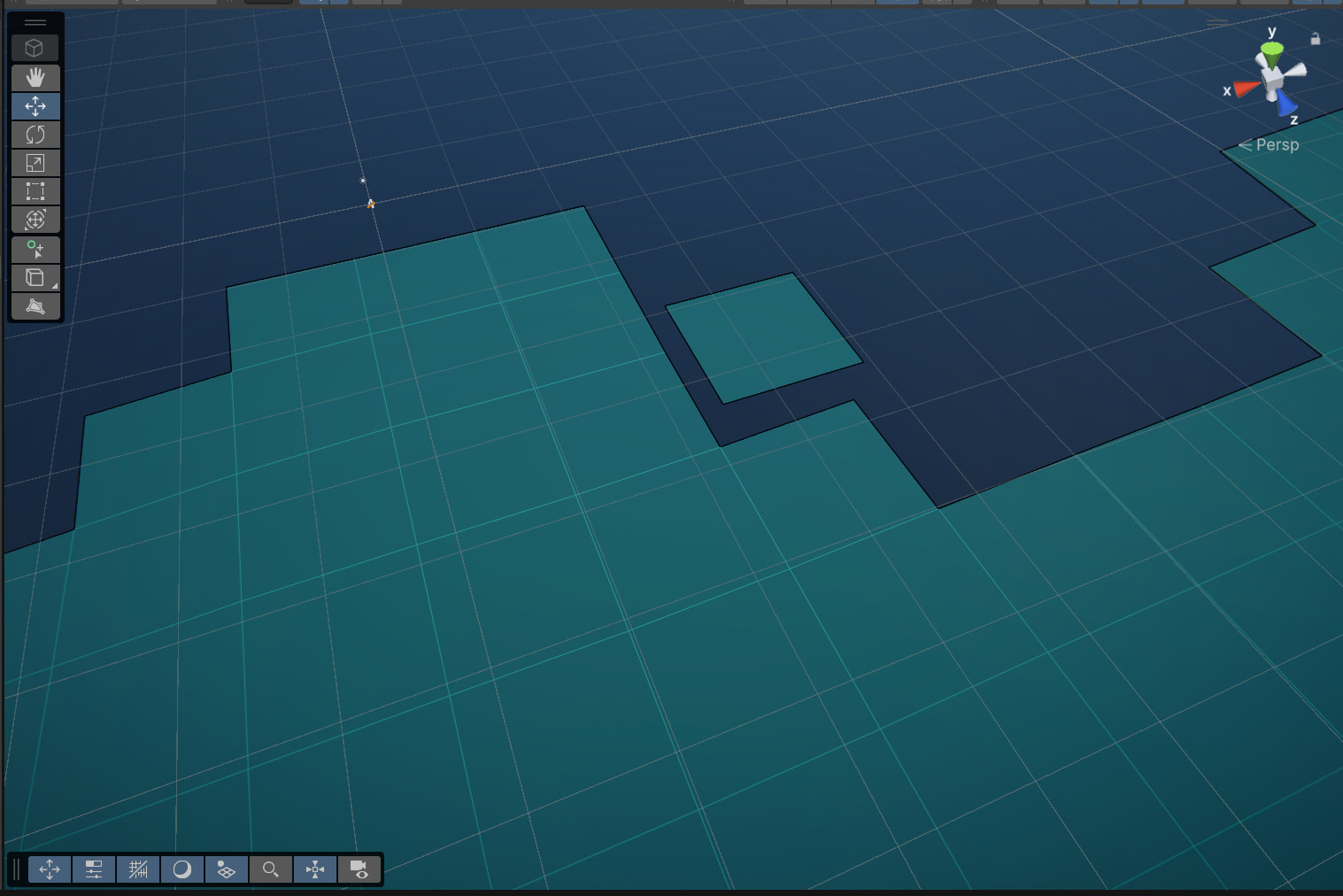This screenshot has height=896, width=1343.
Task: Activate the Move tool in tools overlay
Action: 35,106
